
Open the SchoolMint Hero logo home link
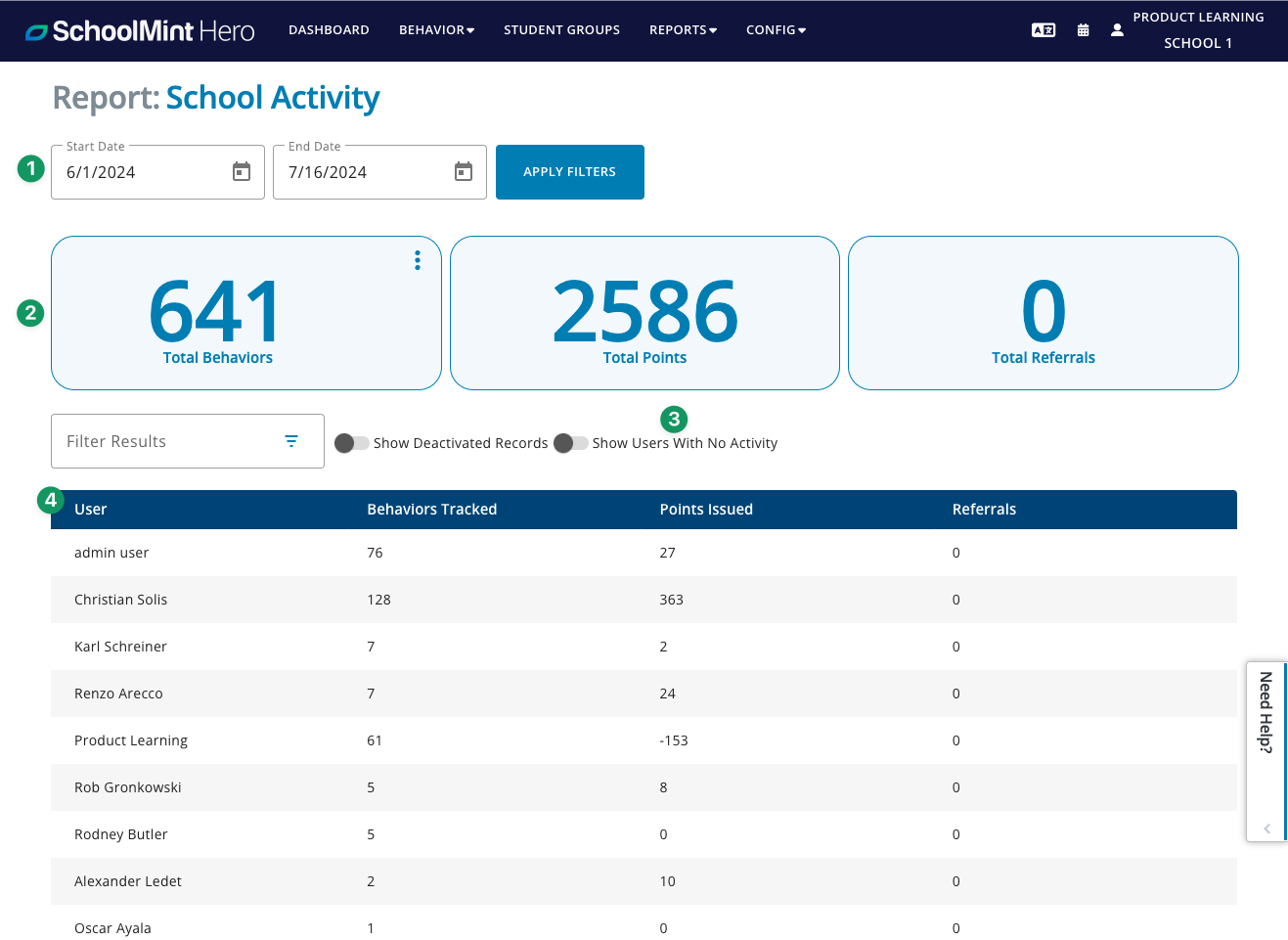[x=140, y=31]
